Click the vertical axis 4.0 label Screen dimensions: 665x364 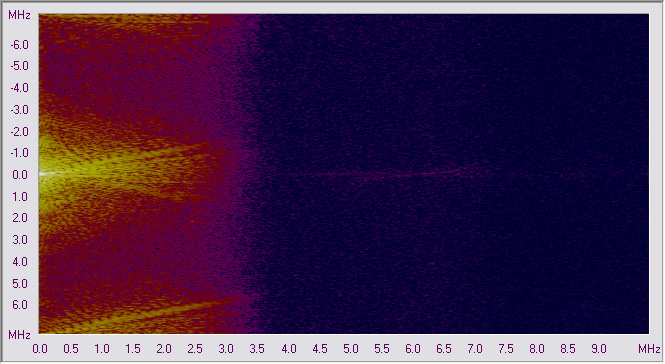(20, 262)
